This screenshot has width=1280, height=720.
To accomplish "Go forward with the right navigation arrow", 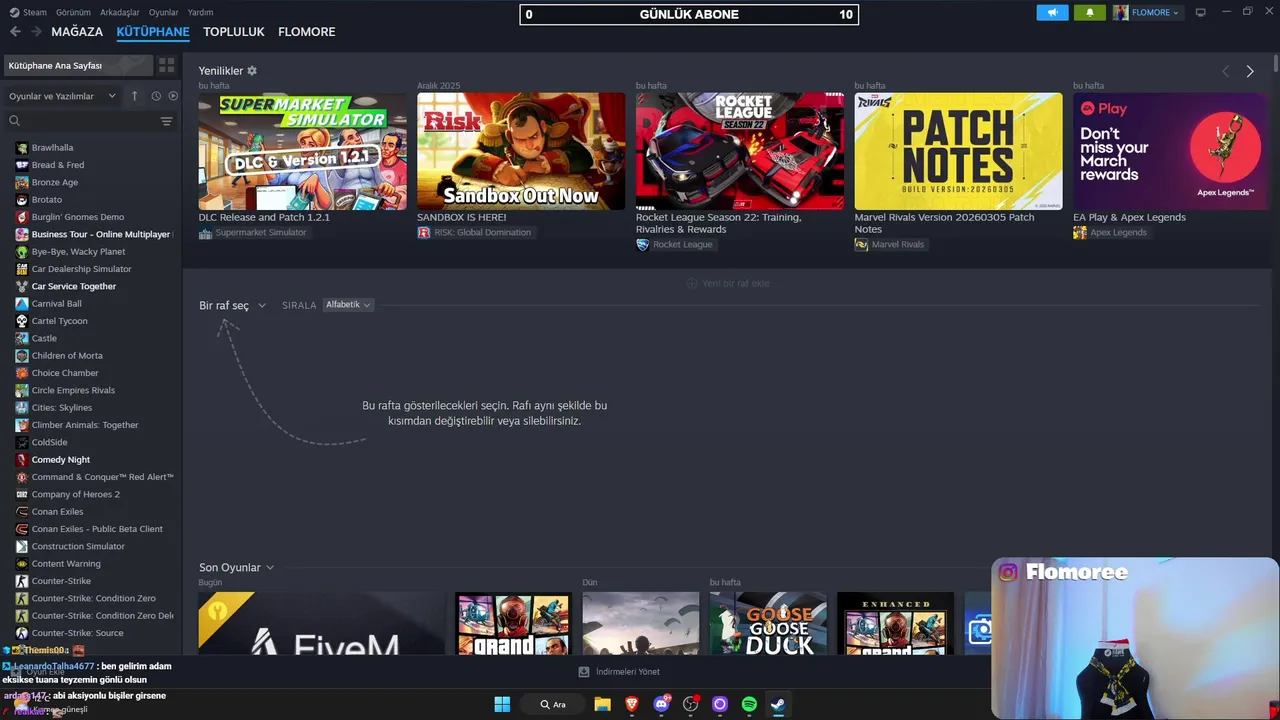I will coord(36,32).
